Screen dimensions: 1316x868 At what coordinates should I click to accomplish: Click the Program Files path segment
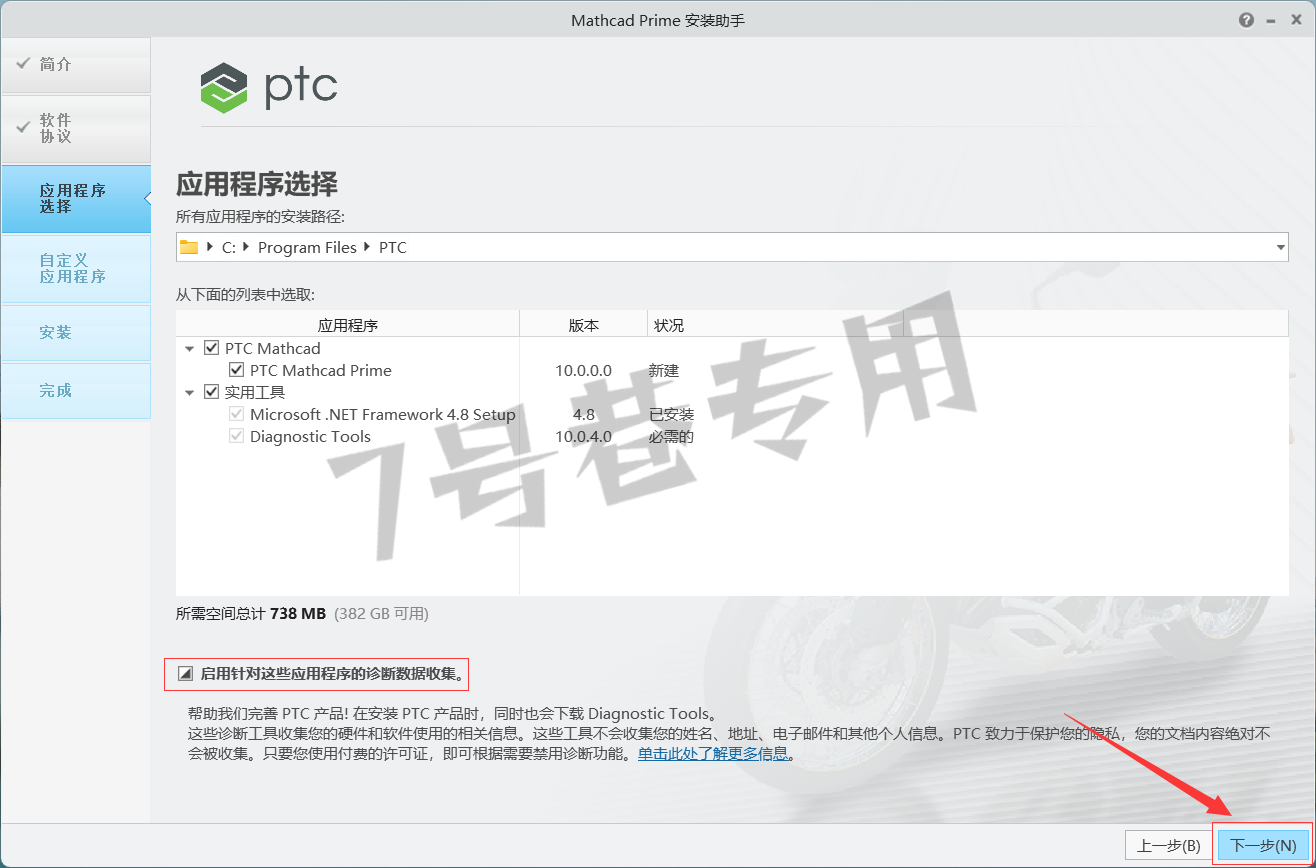coord(307,247)
